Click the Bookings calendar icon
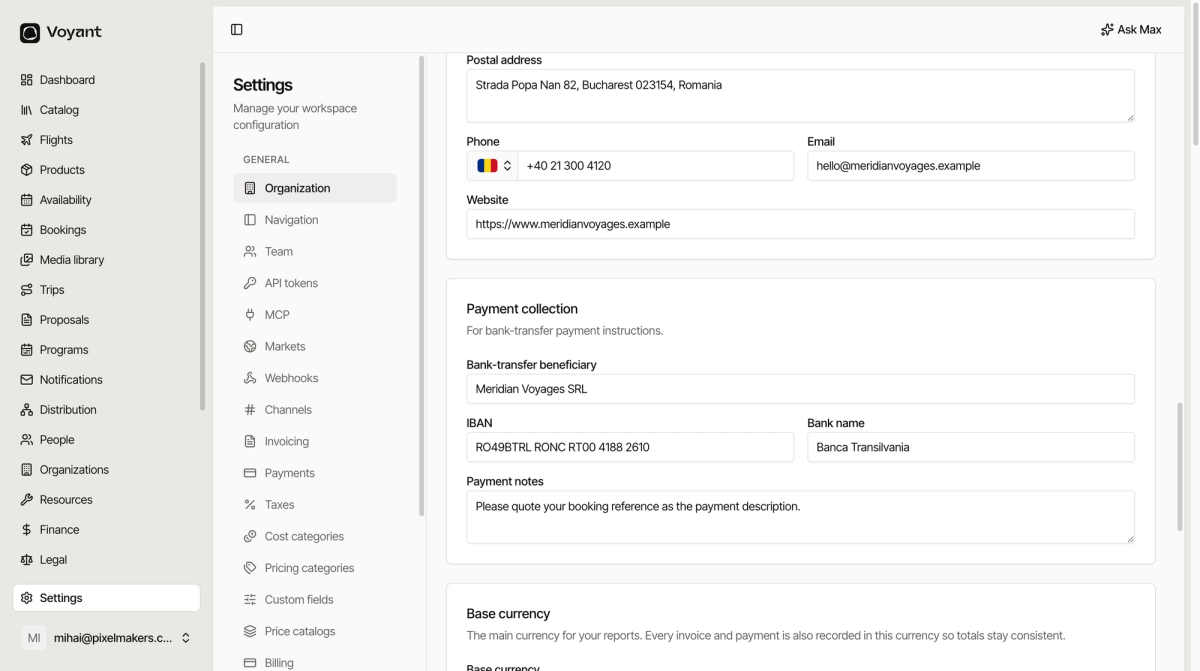Image resolution: width=1200 pixels, height=671 pixels. (x=27, y=230)
